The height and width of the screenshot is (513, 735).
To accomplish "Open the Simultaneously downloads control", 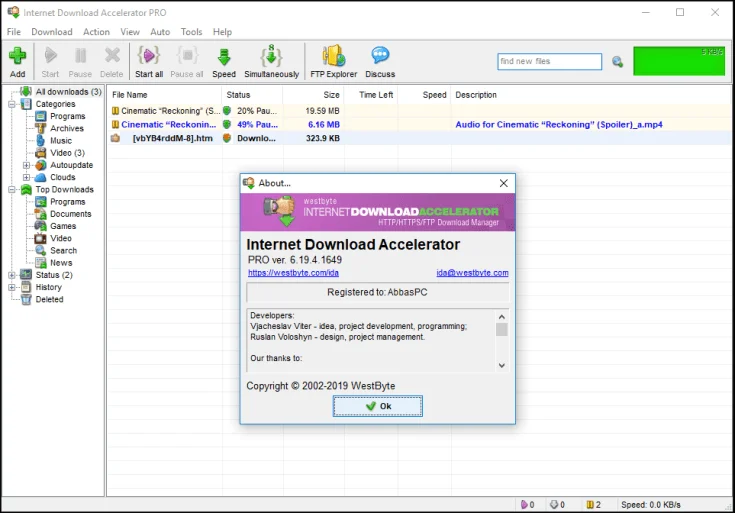I will (x=271, y=61).
